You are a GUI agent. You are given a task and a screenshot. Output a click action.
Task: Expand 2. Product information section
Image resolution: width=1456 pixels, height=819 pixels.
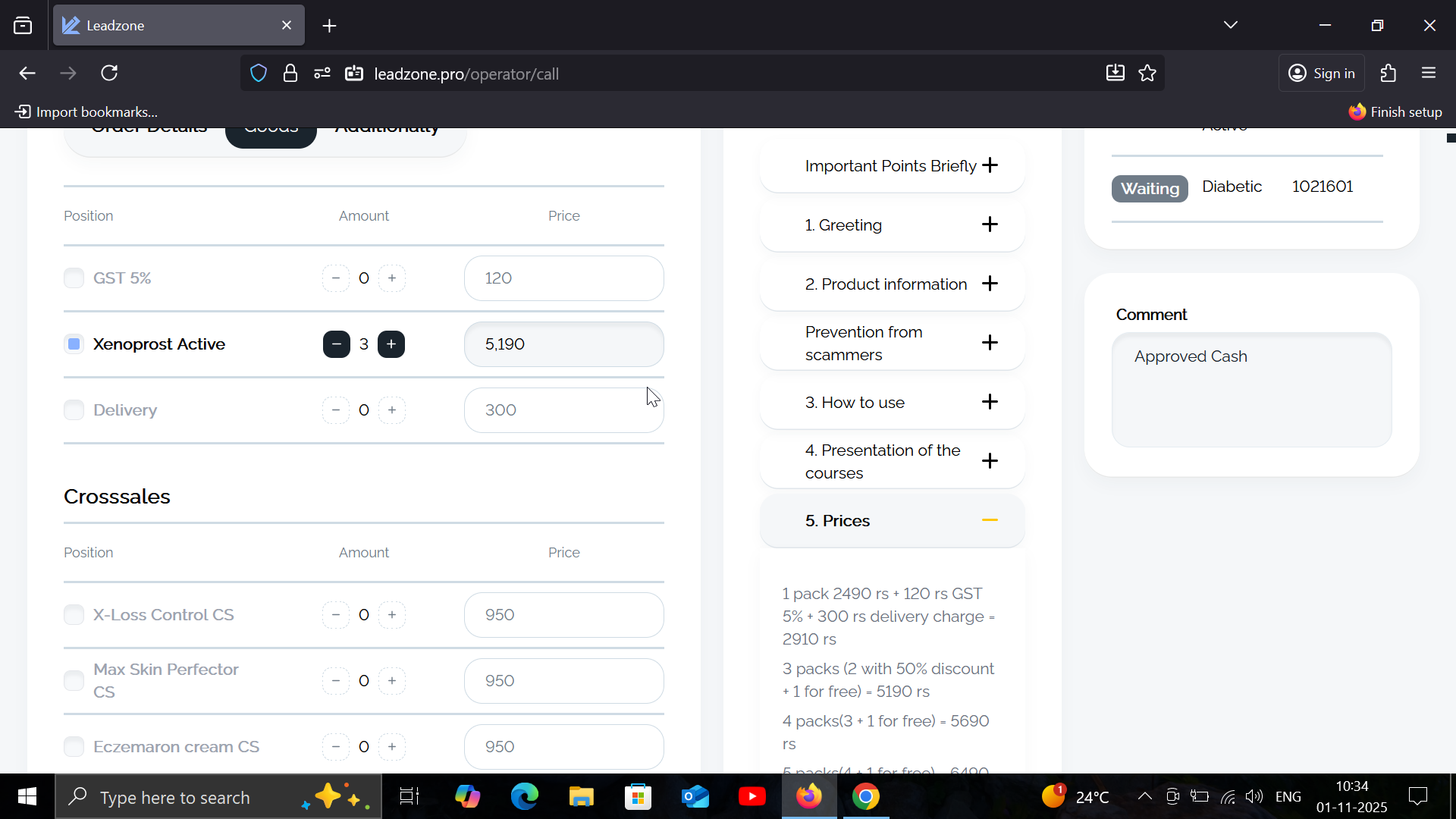[989, 284]
